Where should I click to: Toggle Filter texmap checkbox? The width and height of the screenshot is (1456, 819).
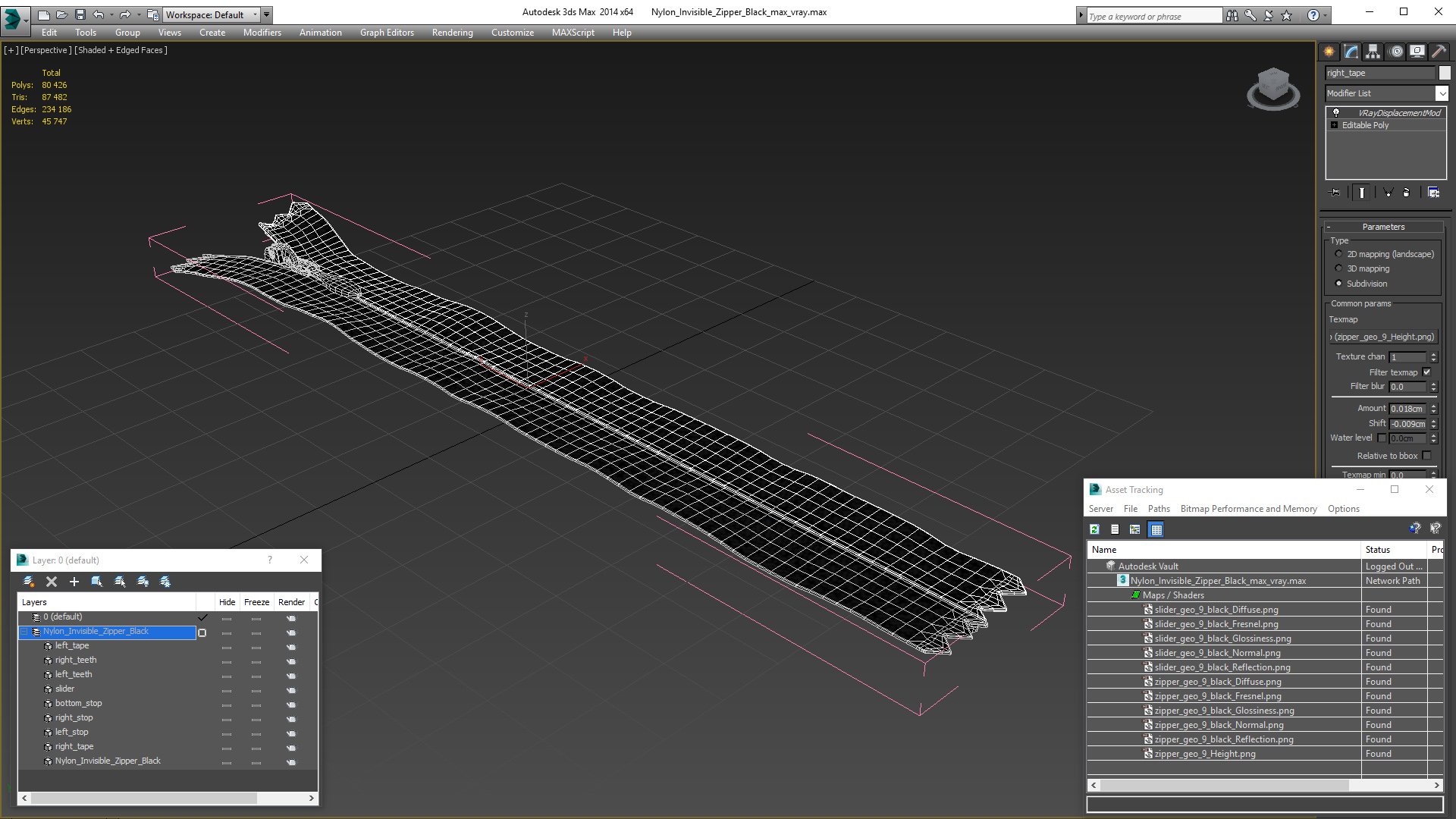(1426, 372)
